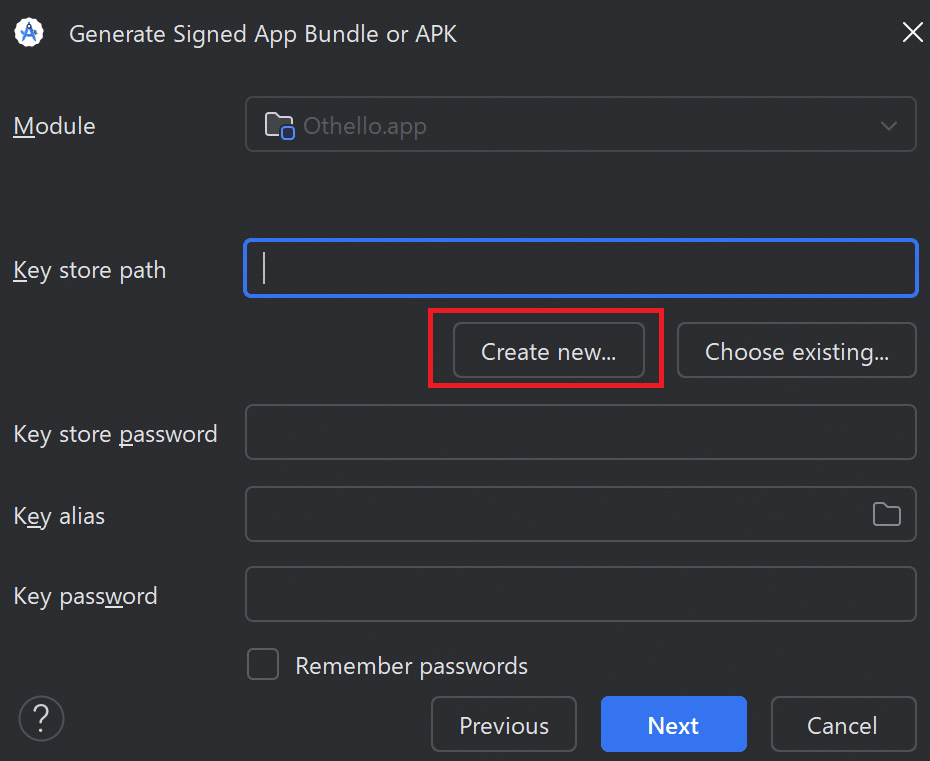Toggle Remember passwords by clicking its label
This screenshot has height=761, width=930.
click(x=411, y=665)
